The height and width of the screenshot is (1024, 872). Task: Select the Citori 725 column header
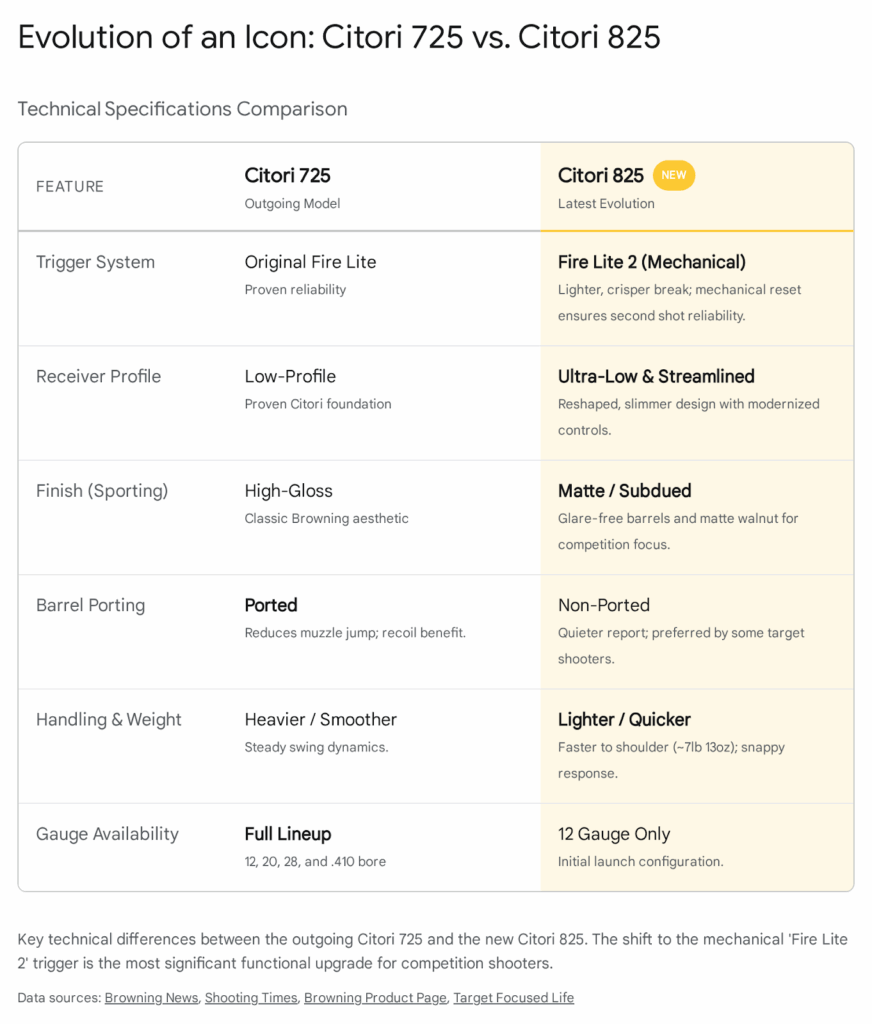[x=288, y=176]
